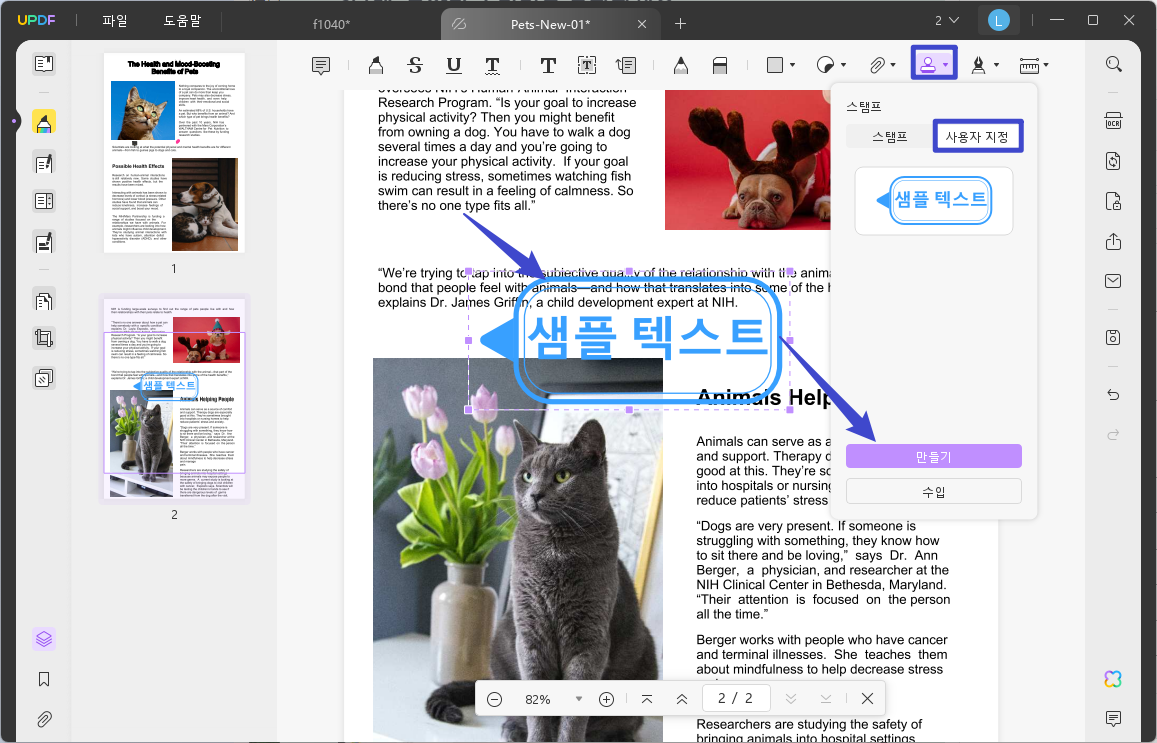Open the rectangle shape tool
Screen dimensions: 1157x743
(x=775, y=66)
